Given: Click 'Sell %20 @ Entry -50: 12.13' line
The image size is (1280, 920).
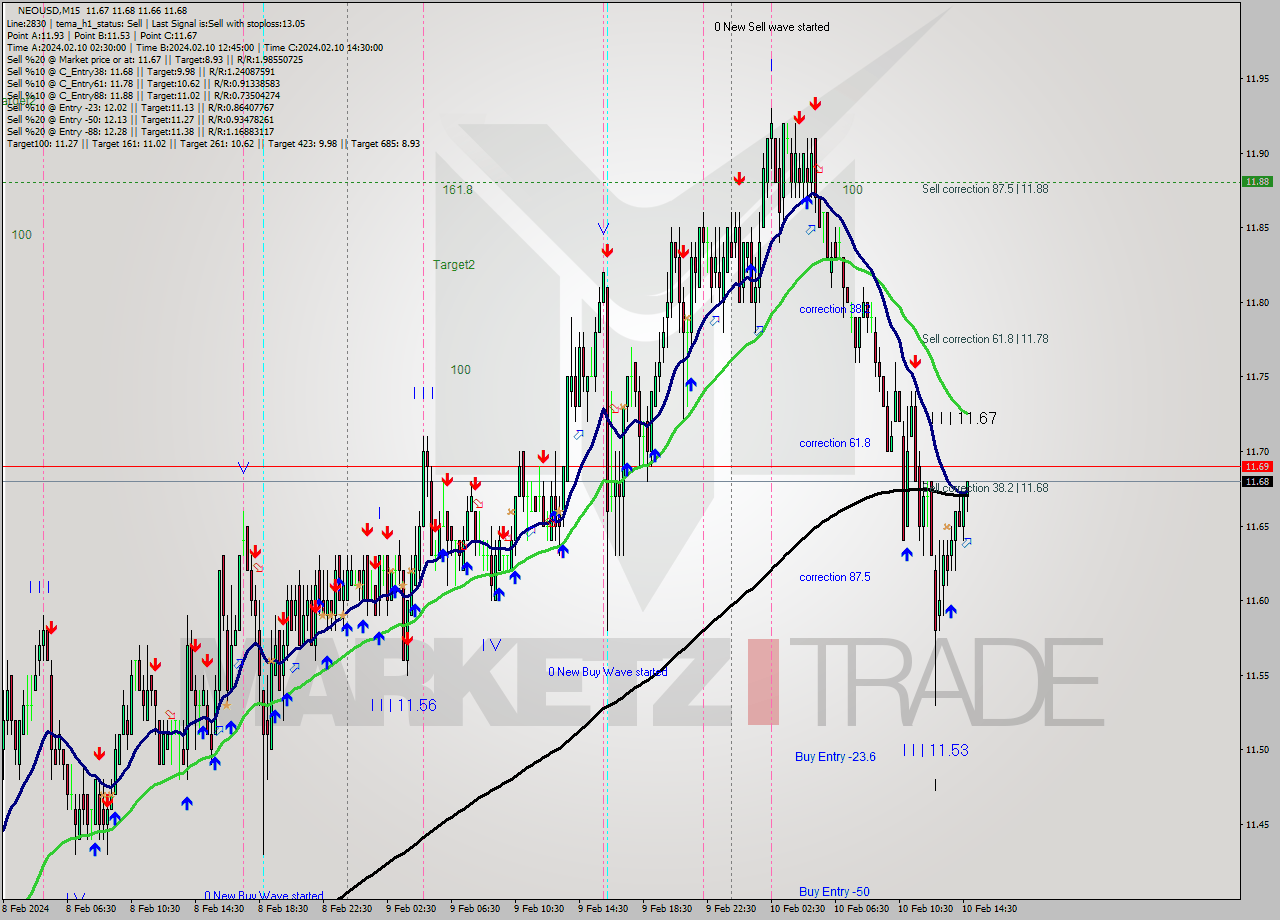Looking at the screenshot, I should 143,119.
